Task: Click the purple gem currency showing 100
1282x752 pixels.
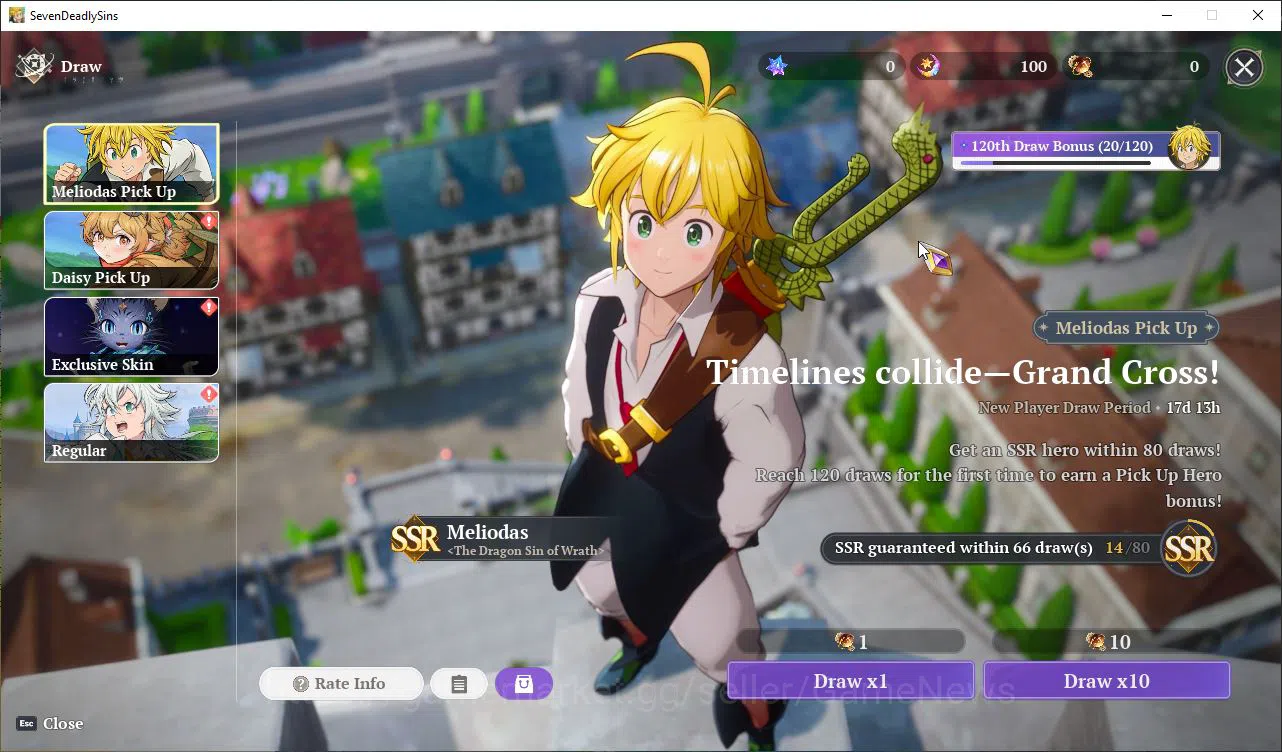Action: pos(929,66)
